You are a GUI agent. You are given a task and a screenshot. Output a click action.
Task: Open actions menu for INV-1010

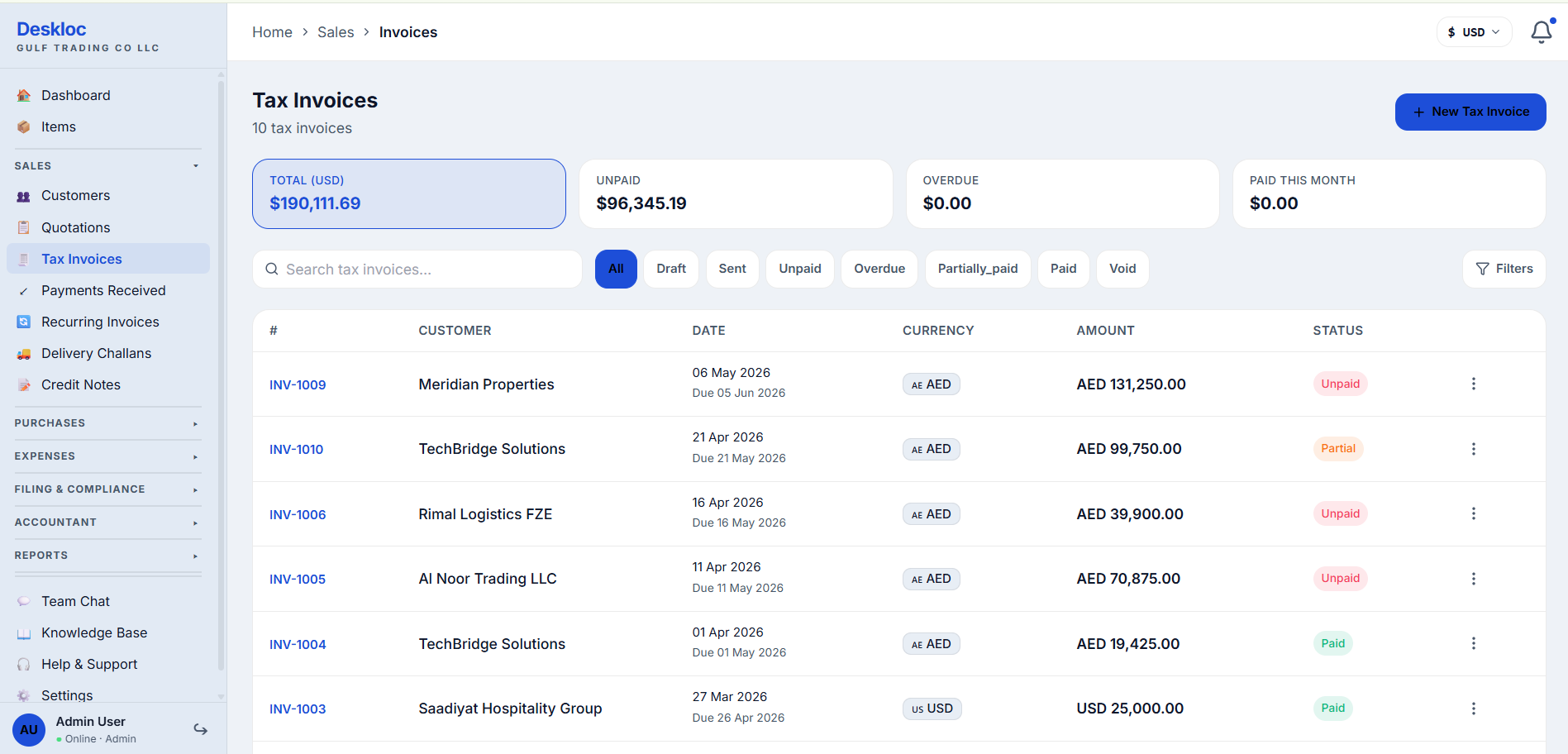click(x=1473, y=449)
